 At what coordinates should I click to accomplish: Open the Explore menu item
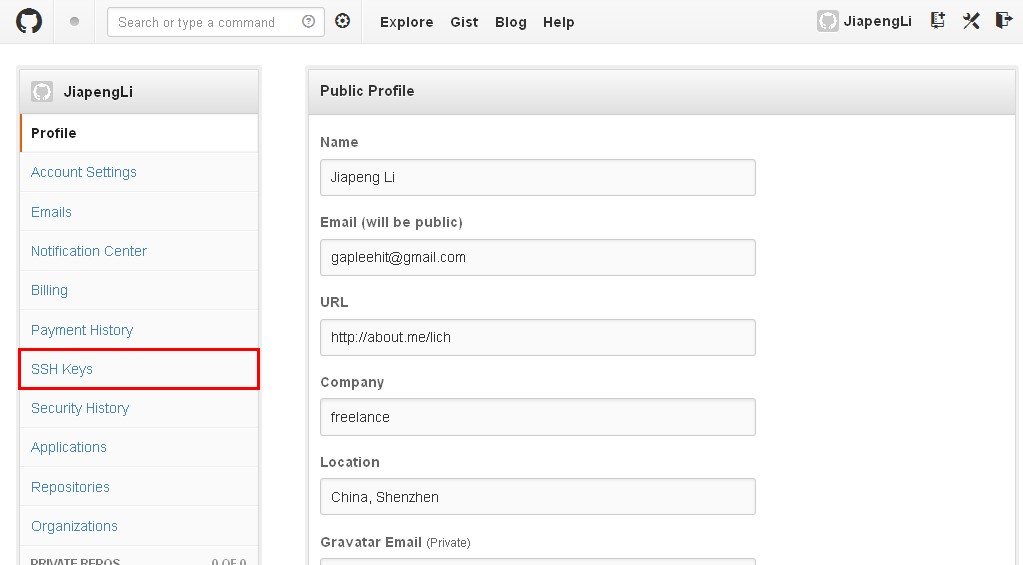pos(406,22)
